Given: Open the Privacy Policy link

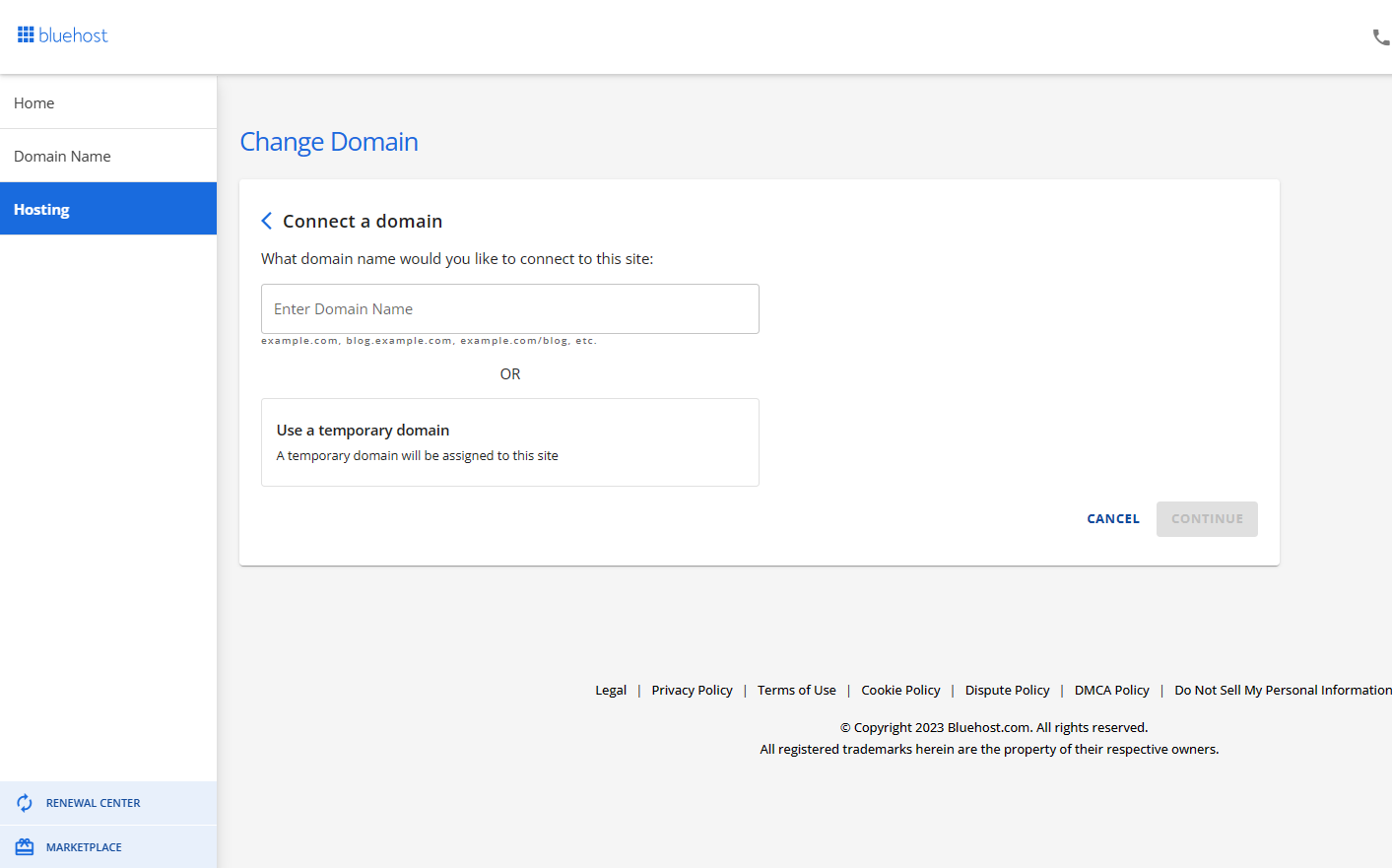Looking at the screenshot, I should tap(692, 690).
